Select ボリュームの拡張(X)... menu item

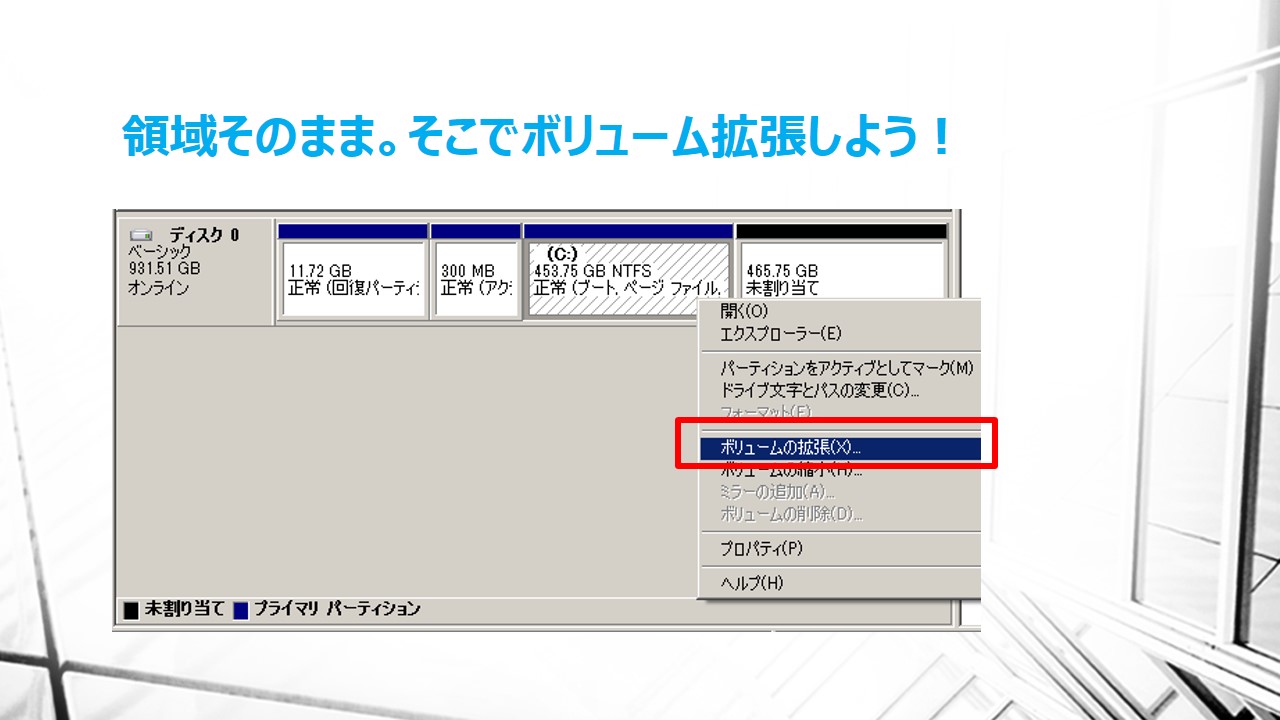click(790, 448)
